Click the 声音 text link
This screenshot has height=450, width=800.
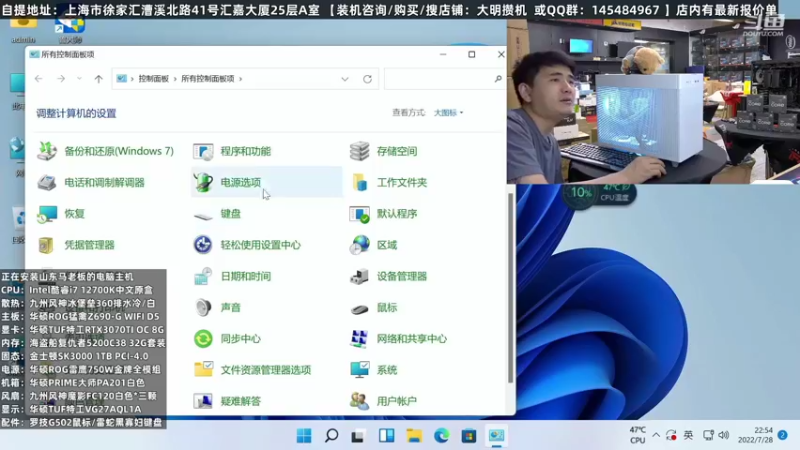231,307
